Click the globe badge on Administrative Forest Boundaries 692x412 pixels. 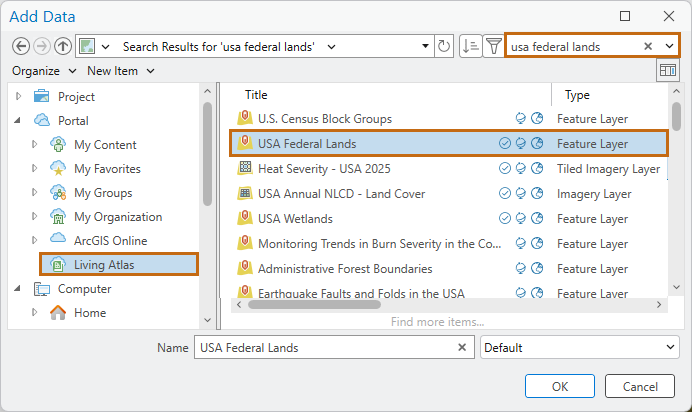click(x=537, y=268)
